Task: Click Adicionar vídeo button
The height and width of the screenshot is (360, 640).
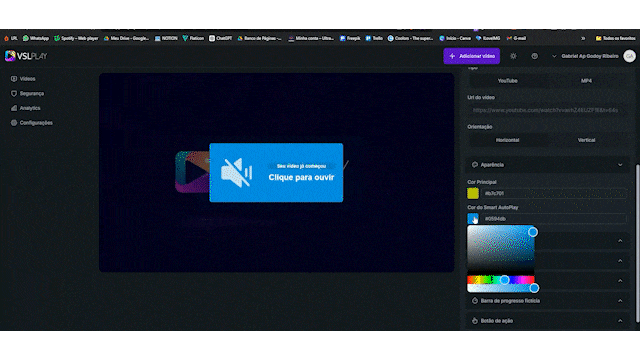Action: click(471, 56)
